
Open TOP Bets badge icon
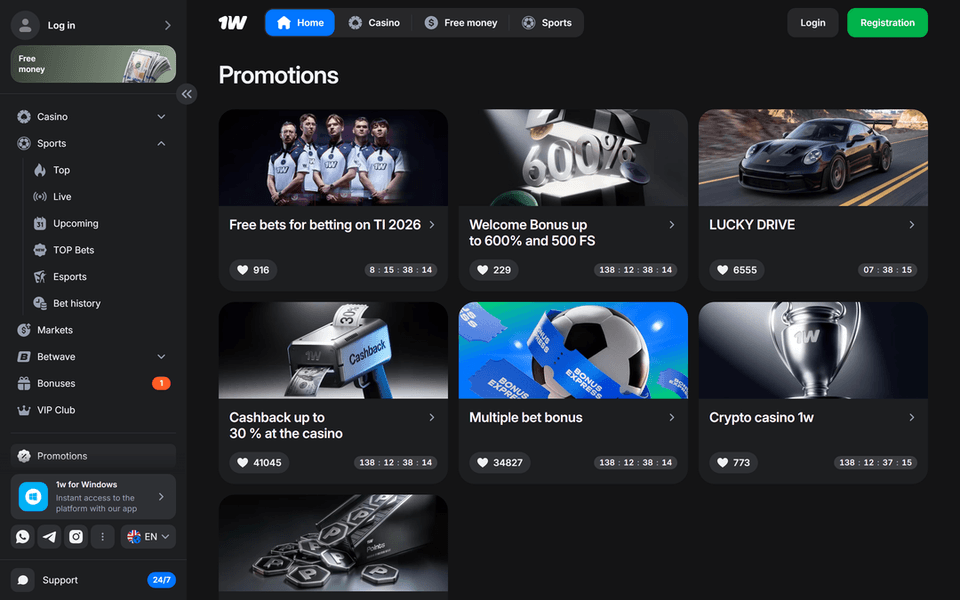[x=40, y=250]
